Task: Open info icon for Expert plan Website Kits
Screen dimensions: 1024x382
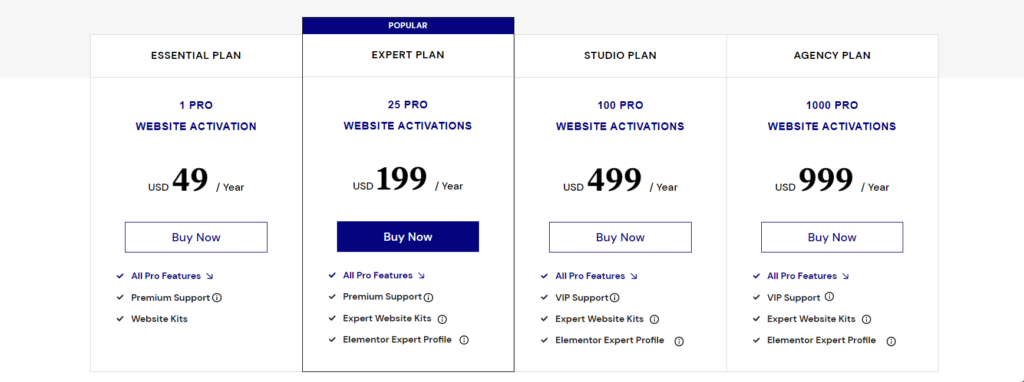Action: point(442,319)
